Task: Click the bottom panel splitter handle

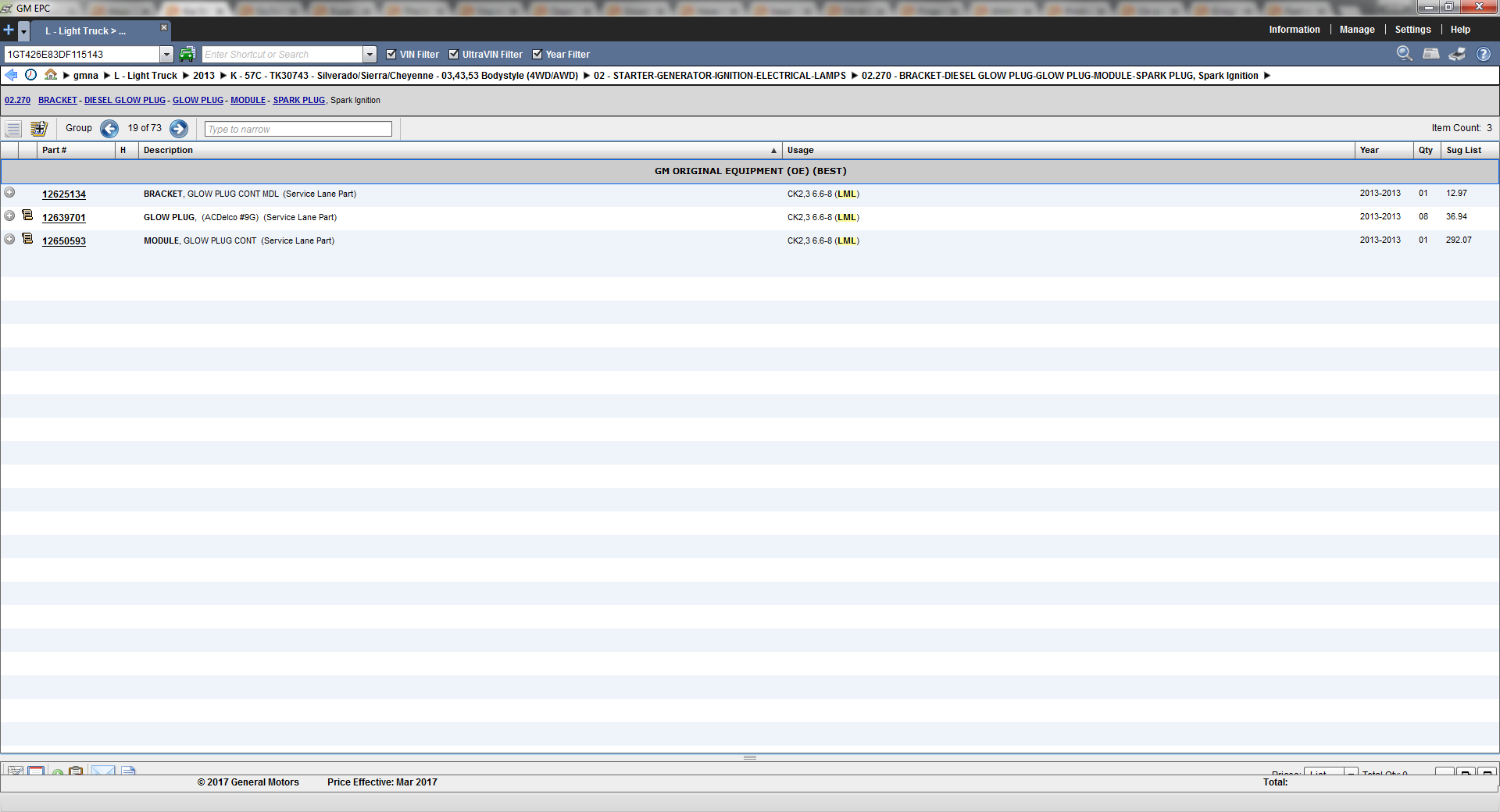Action: [x=750, y=757]
